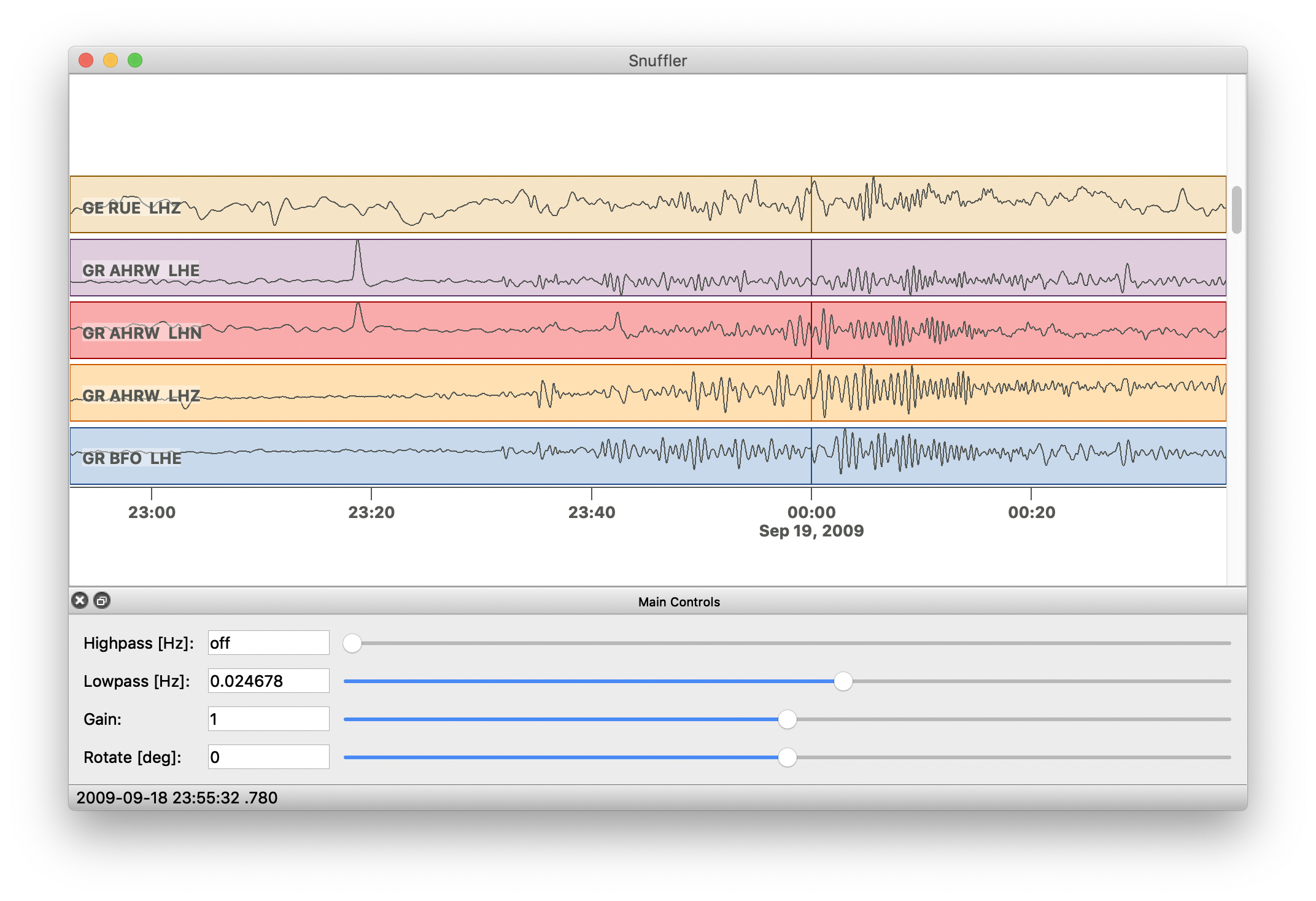Viewport: 1316px width, 901px height.
Task: Click the Highpass [Hz] label
Action: (x=139, y=643)
